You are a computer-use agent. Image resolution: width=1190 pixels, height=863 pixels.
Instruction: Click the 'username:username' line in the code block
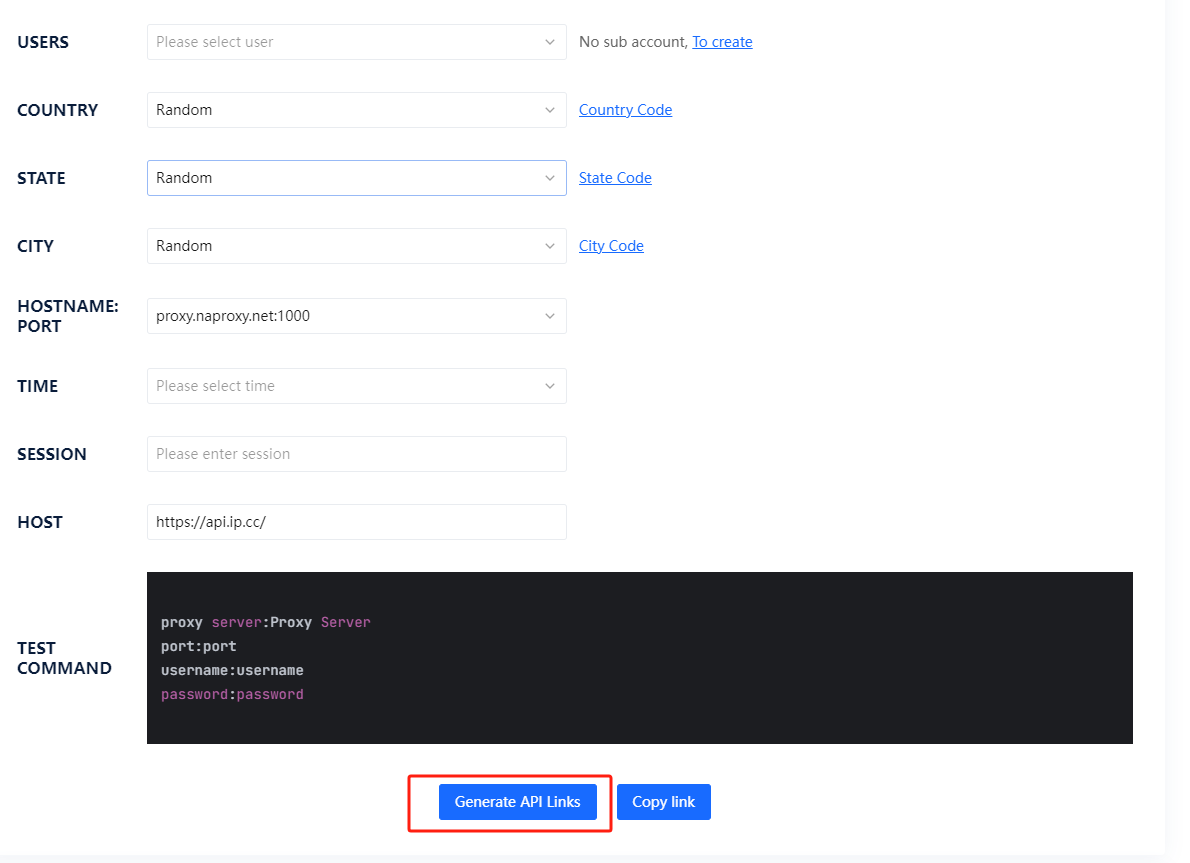pyautogui.click(x=232, y=670)
